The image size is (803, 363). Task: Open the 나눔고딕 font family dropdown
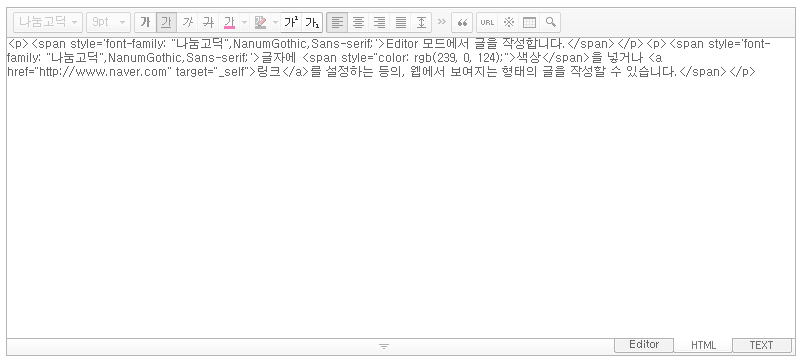(48, 23)
